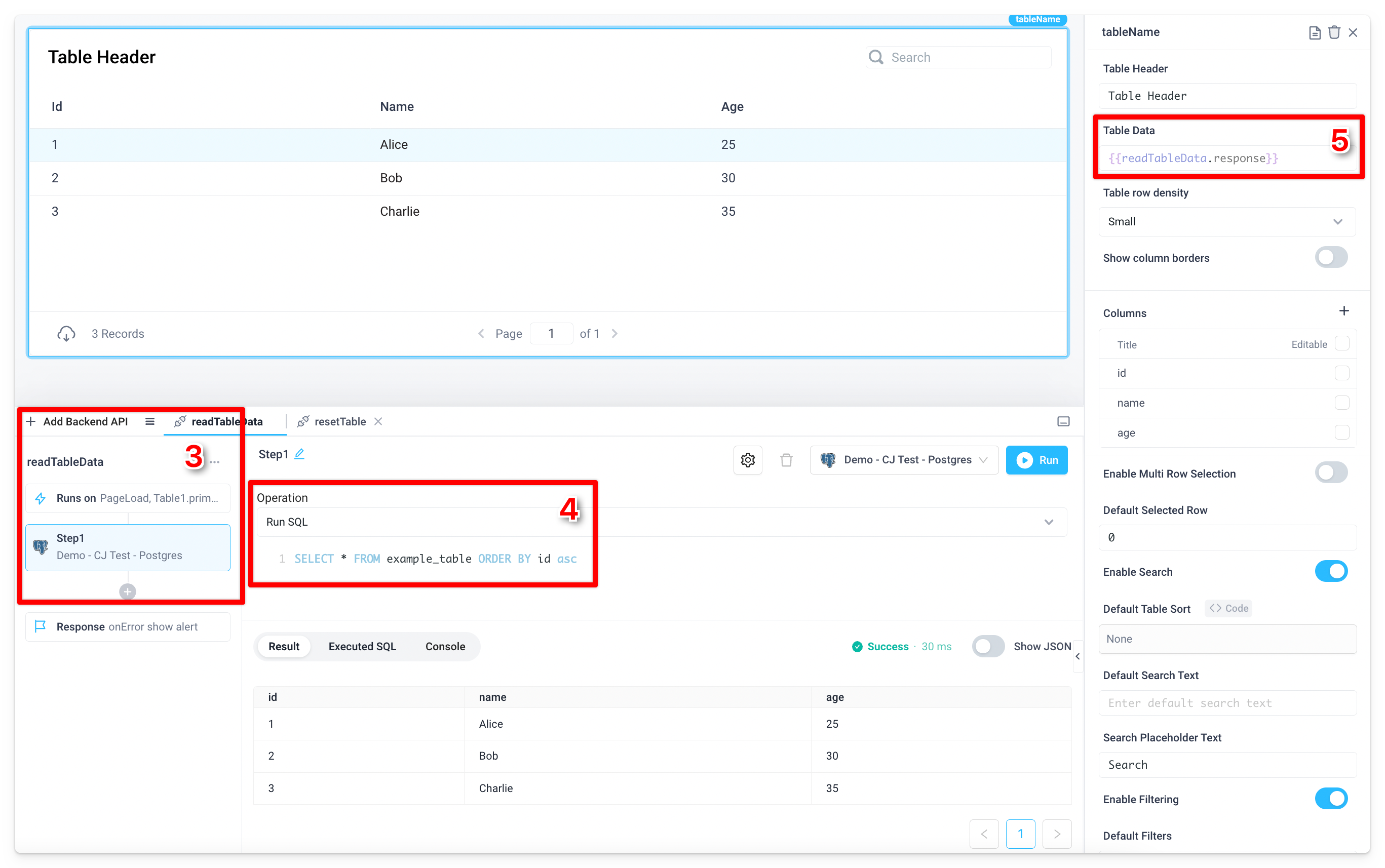The height and width of the screenshot is (868, 1385).
Task: Run the Step1 query
Action: pyautogui.click(x=1037, y=460)
